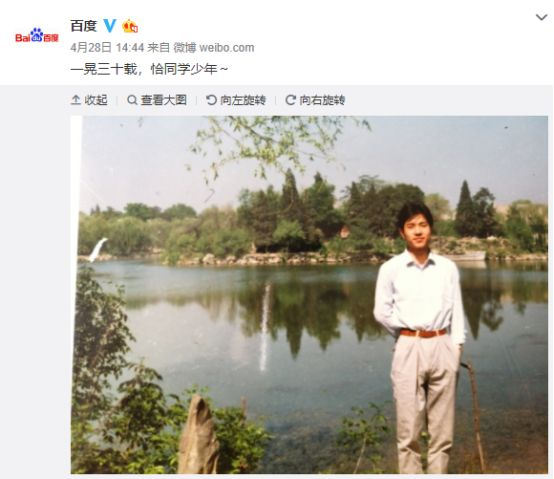The width and height of the screenshot is (554, 479).
Task: Click the clockwise rotate arrow icon
Action: (290, 100)
